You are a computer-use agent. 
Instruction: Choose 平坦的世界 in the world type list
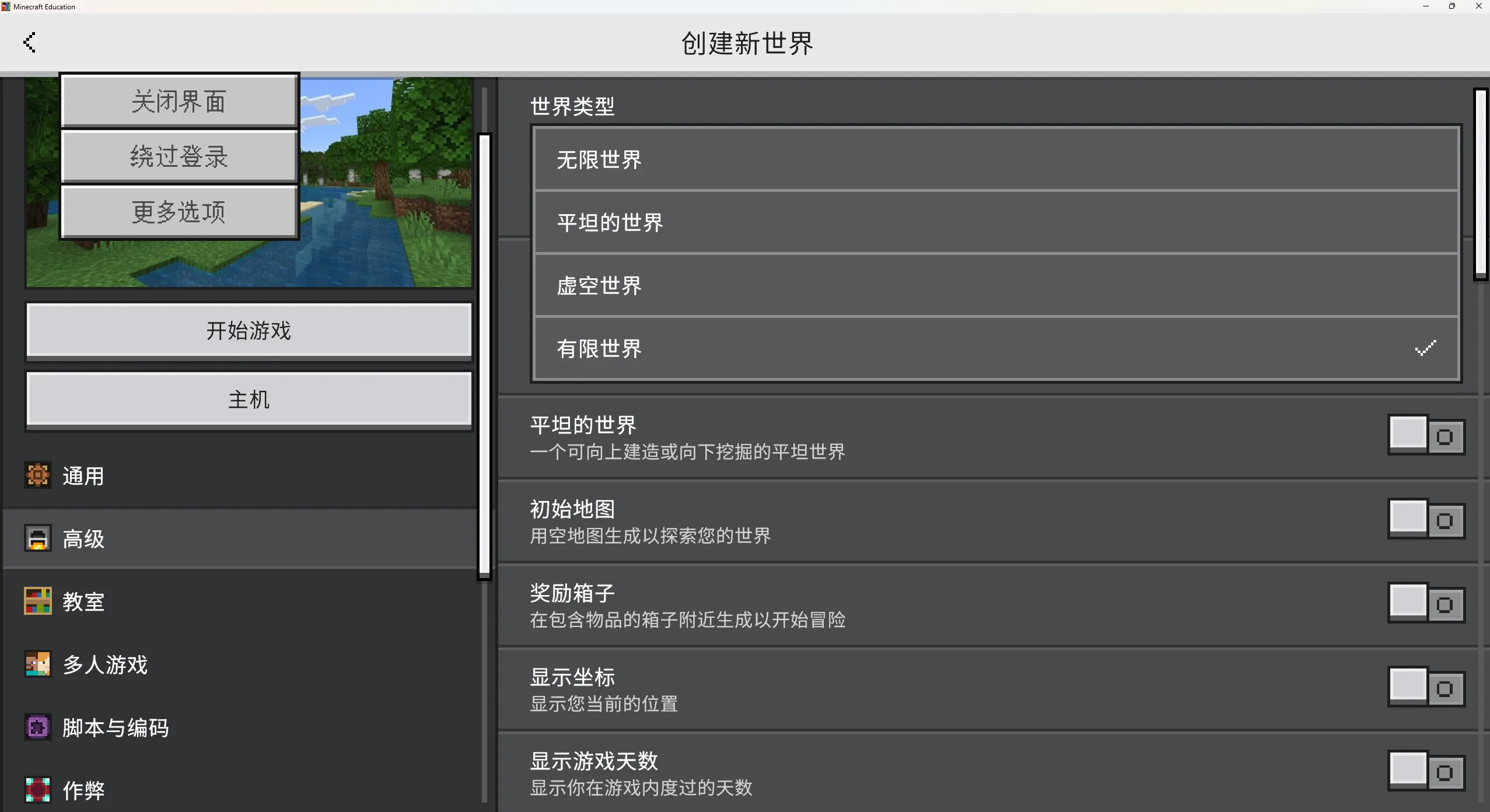point(996,222)
